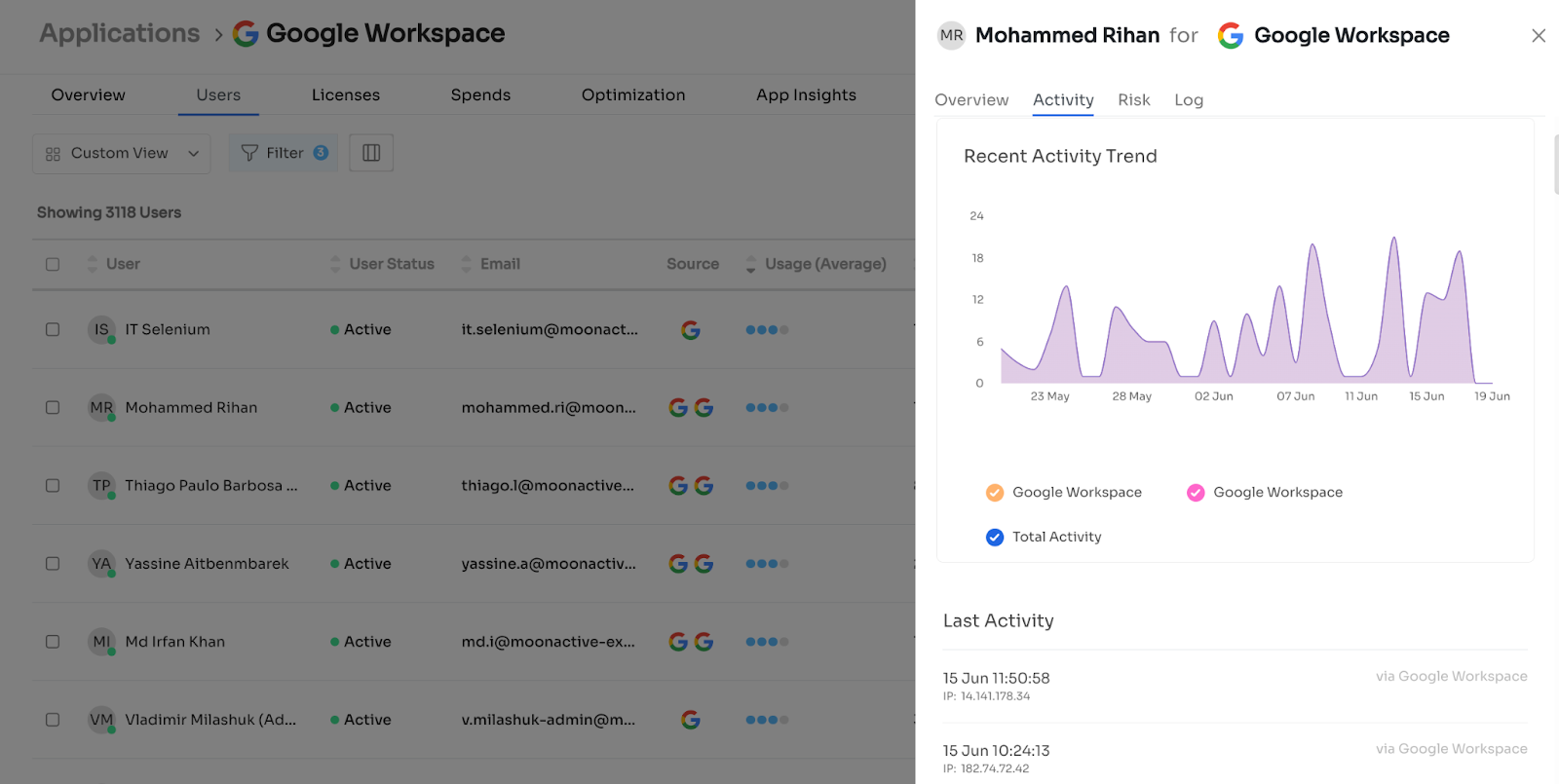
Task: Switch to the Overview tab in main page
Action: click(x=89, y=95)
